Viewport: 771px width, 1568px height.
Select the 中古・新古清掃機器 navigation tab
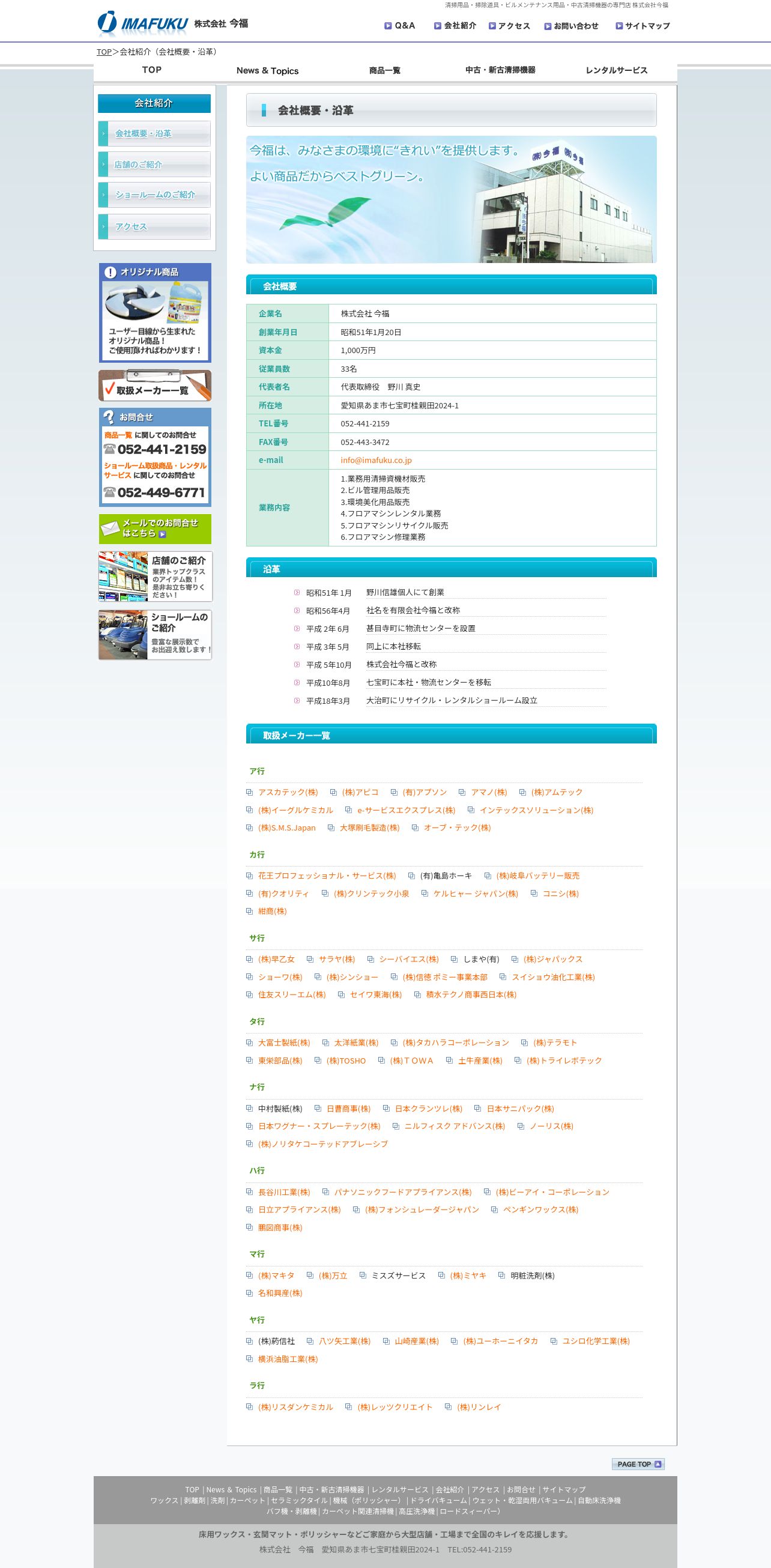coord(500,70)
